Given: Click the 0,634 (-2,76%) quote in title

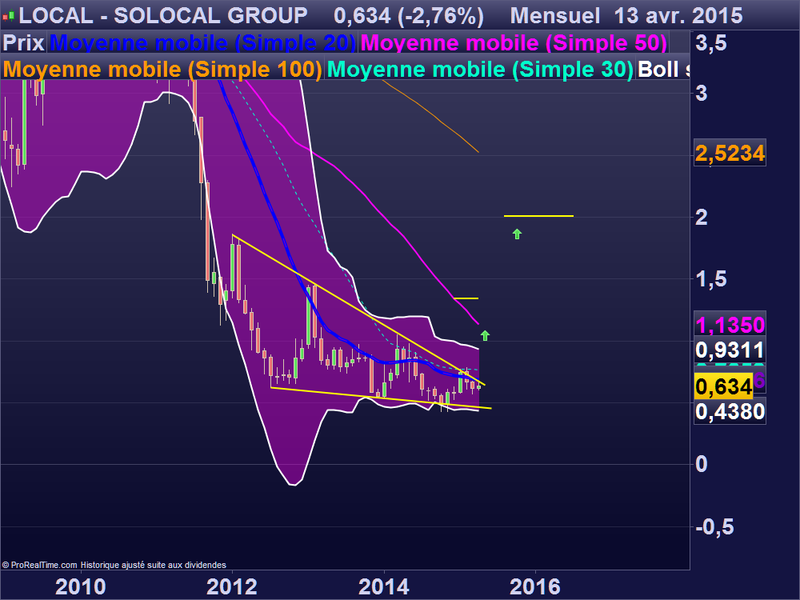Looking at the screenshot, I should [x=409, y=16].
